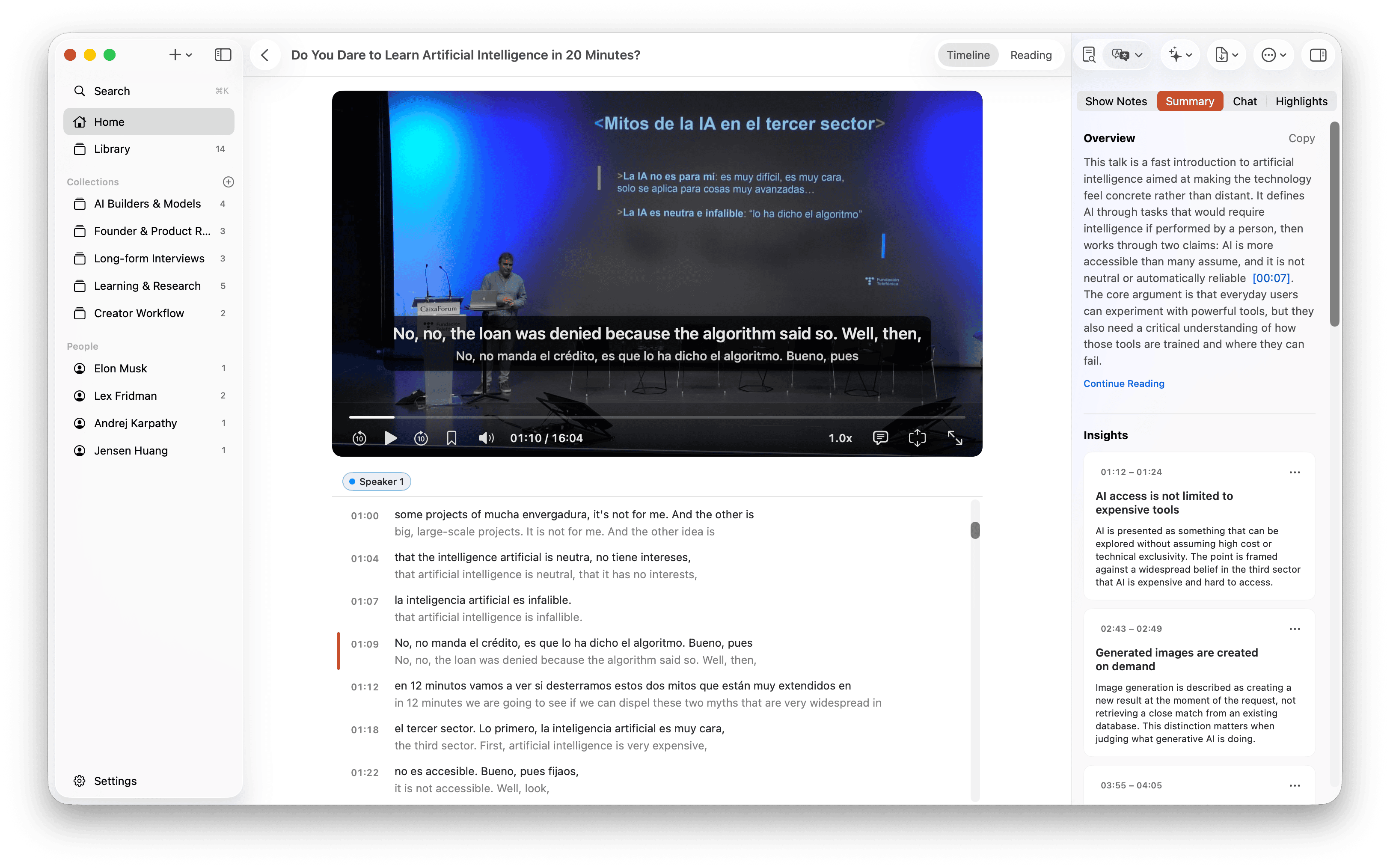Image resolution: width=1390 pixels, height=868 pixels.
Task: Switch to Timeline view
Action: click(968, 55)
